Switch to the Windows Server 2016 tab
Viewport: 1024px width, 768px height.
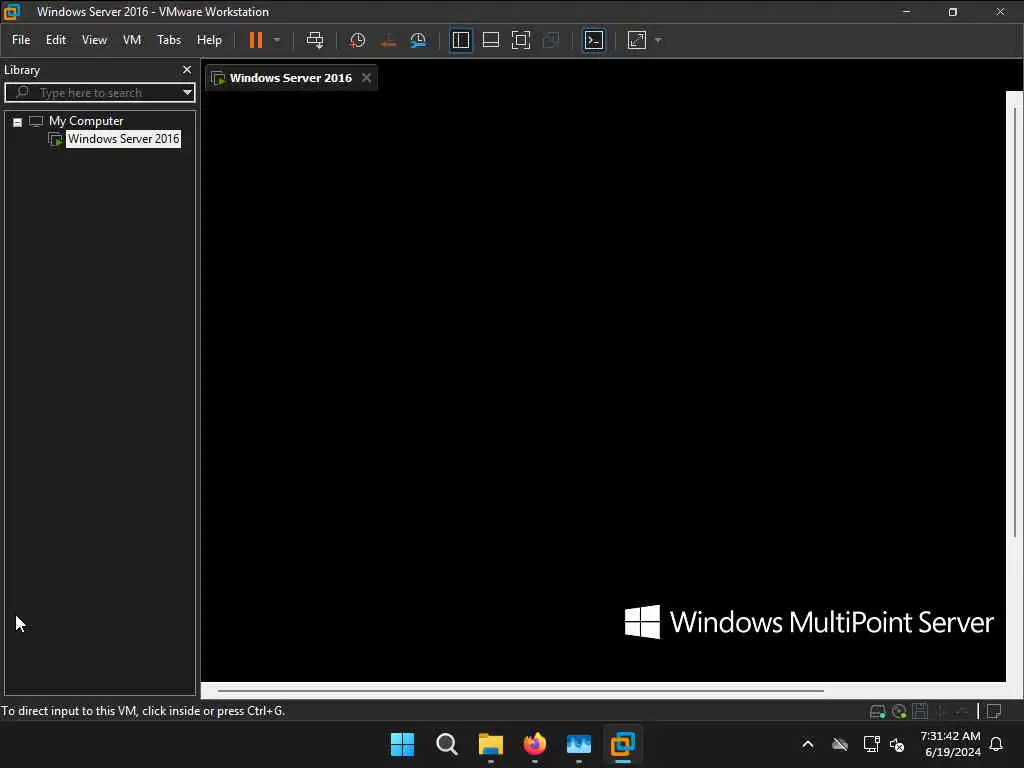(291, 78)
